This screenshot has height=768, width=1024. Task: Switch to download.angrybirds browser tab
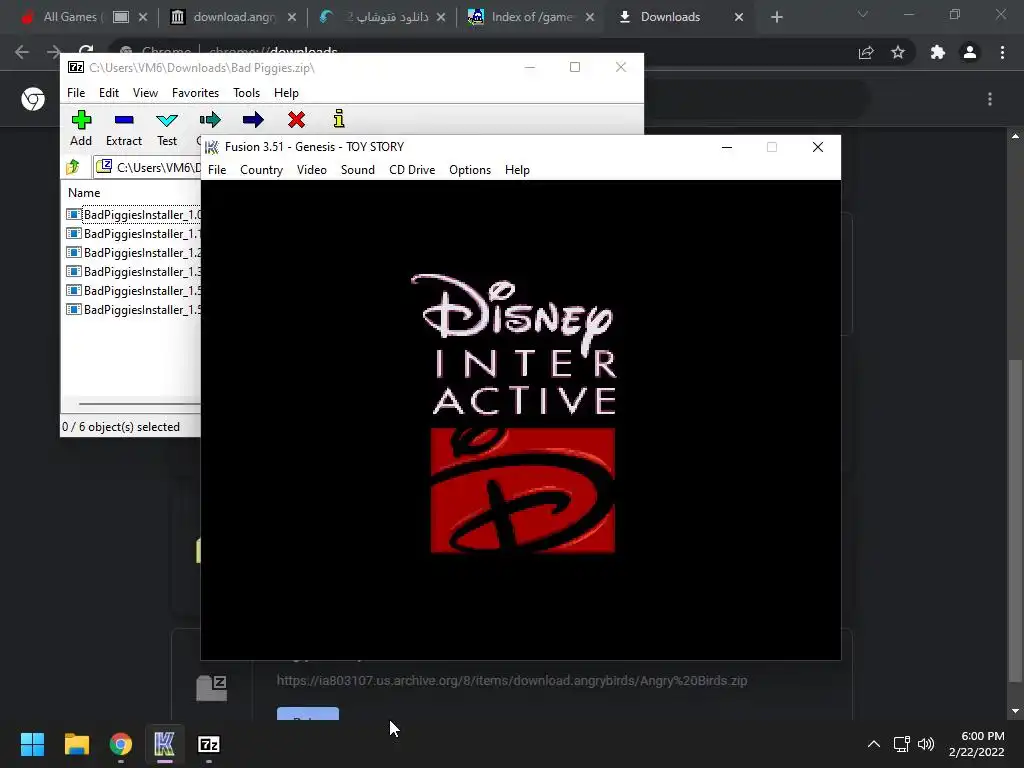(x=234, y=17)
